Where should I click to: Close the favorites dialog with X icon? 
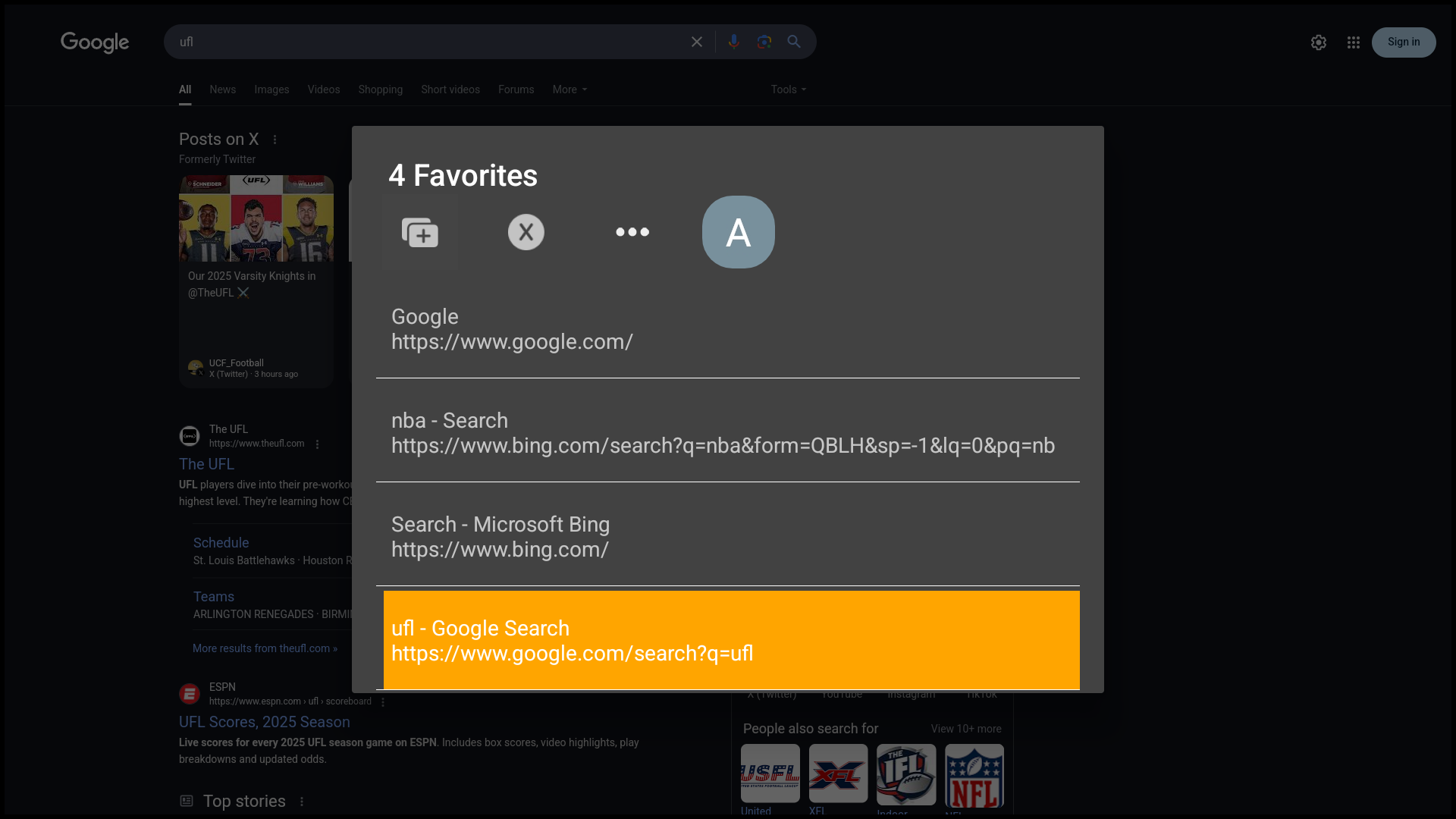click(x=526, y=232)
